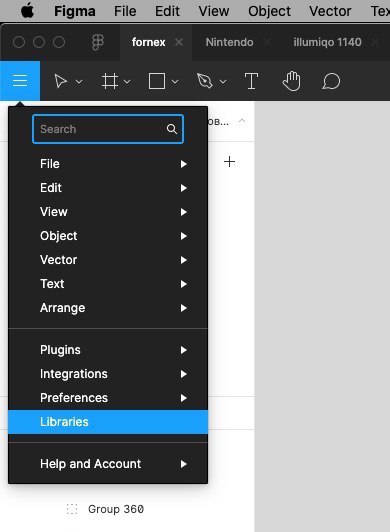Click the menu Search field
Image resolution: width=390 pixels, height=532 pixels.
(108, 129)
